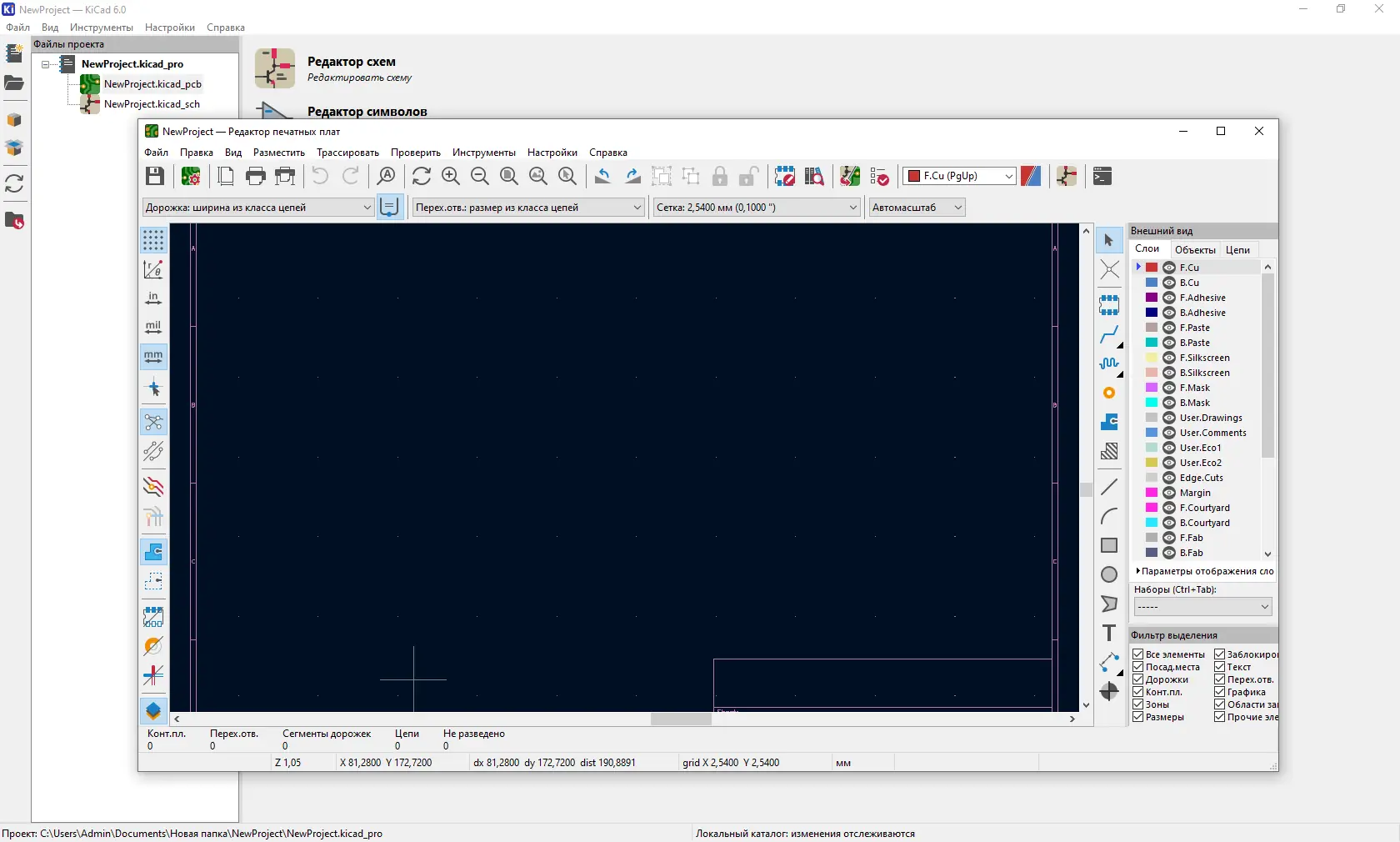The height and width of the screenshot is (842, 1400).
Task: Click the layers list scroll down arrow
Action: coord(1267,554)
